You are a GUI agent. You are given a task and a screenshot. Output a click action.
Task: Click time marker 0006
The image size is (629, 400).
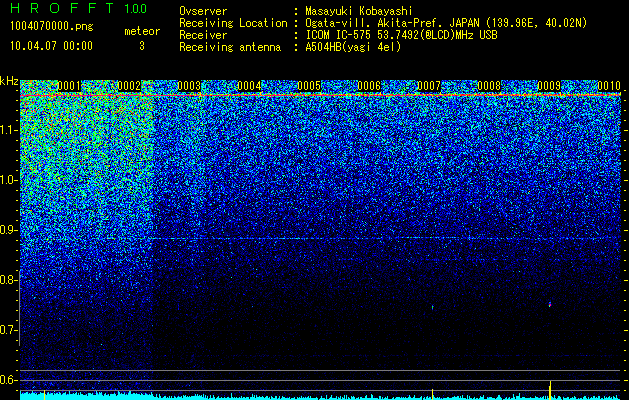point(369,86)
